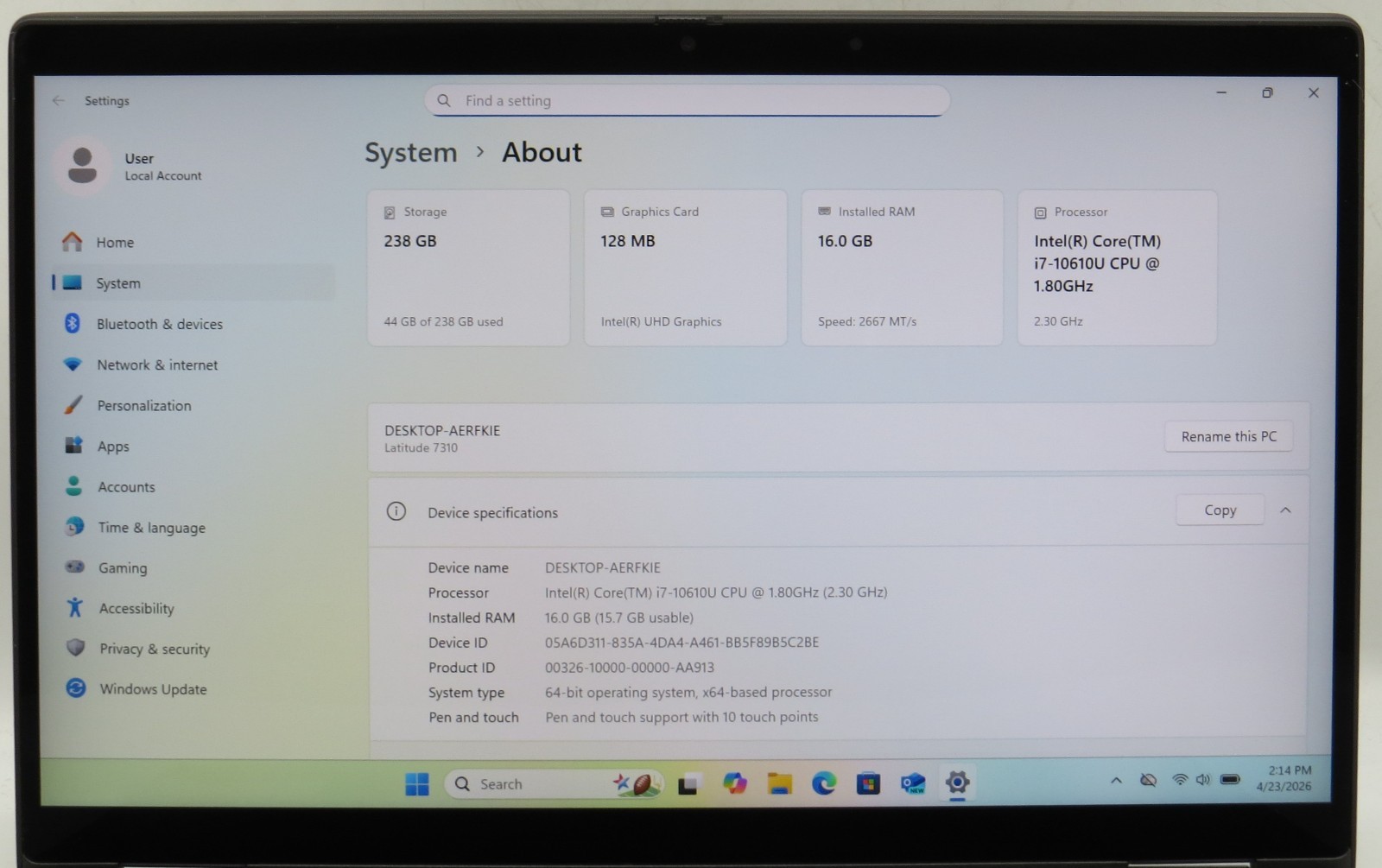Click the taskbar Search box

554,783
